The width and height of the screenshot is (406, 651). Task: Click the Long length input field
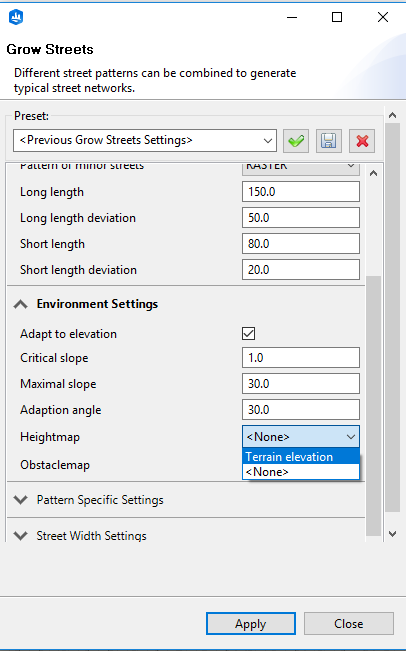[x=301, y=192]
